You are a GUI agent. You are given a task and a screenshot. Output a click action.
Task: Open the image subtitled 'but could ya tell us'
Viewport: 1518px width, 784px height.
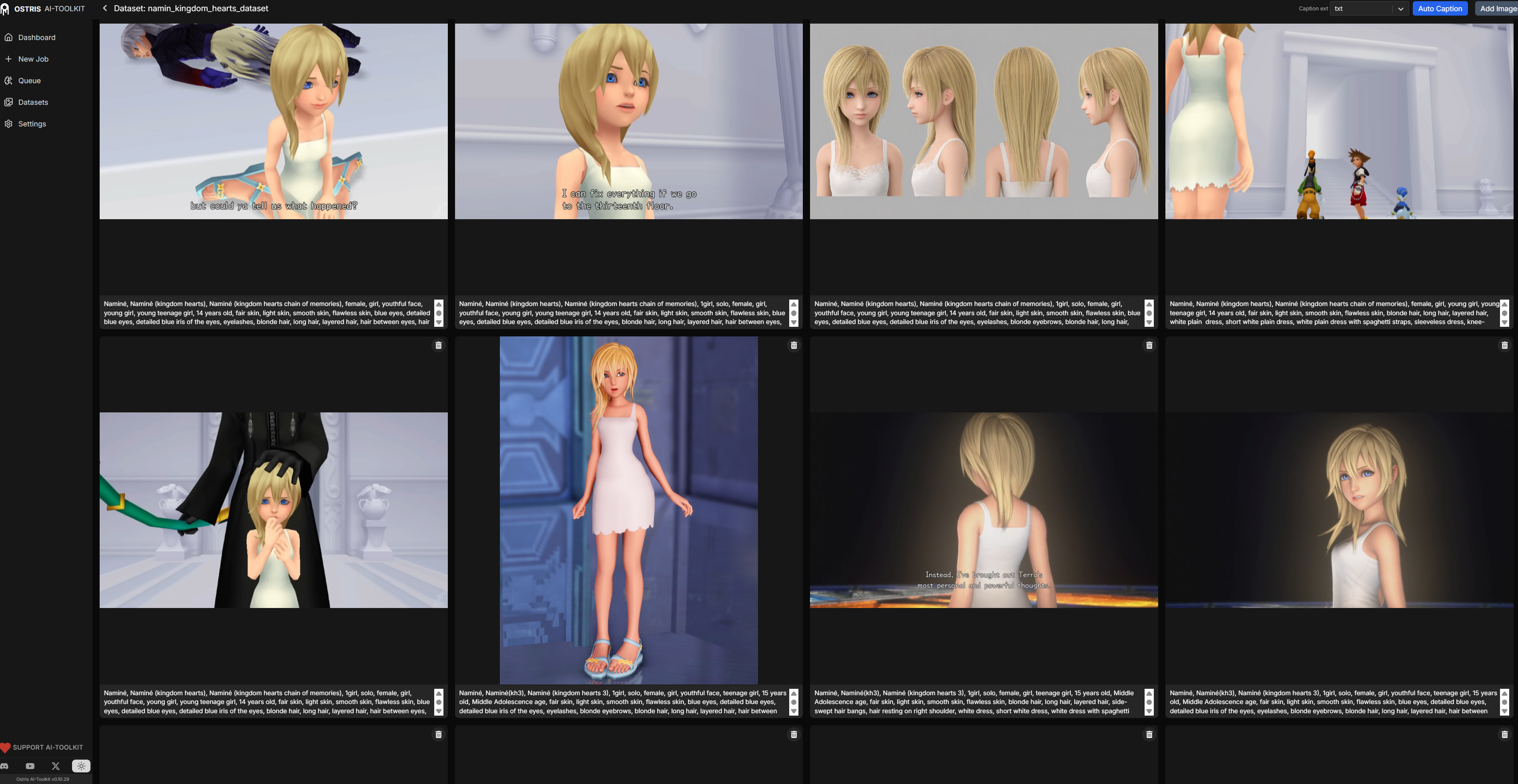pyautogui.click(x=273, y=121)
